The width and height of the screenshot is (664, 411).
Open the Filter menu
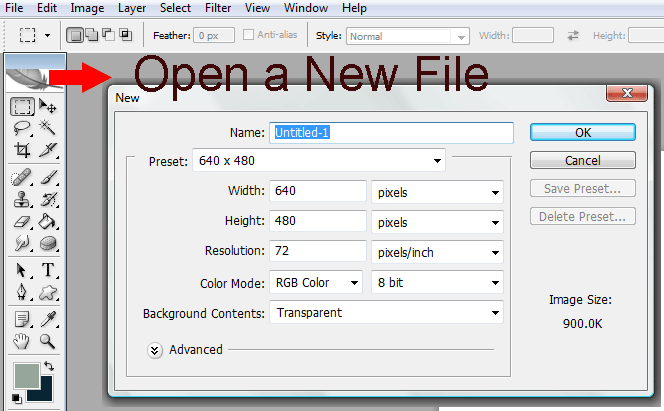tap(218, 8)
